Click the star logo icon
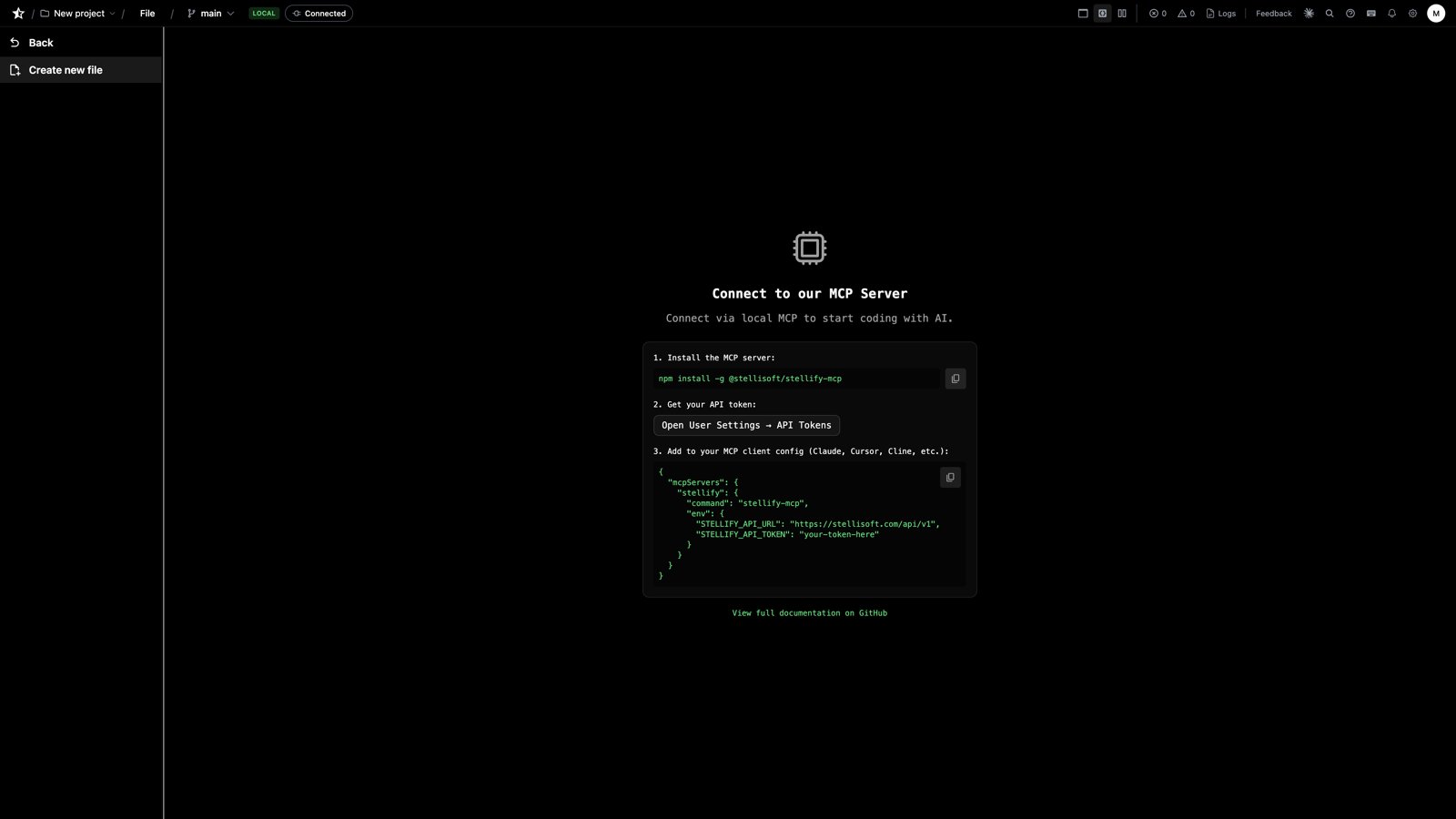1456x819 pixels. coord(18,14)
